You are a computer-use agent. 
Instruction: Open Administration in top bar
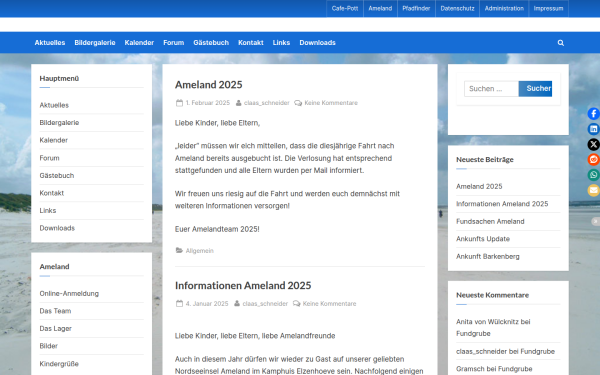pyautogui.click(x=504, y=8)
